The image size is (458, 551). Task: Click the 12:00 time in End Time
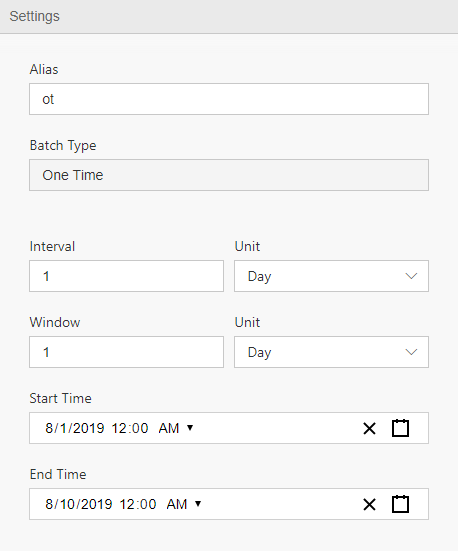[x=138, y=504]
